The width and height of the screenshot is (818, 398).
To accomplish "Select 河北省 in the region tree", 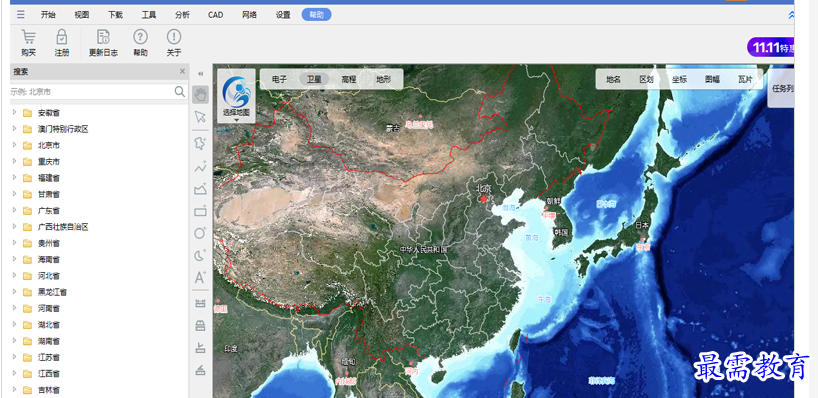I will tap(49, 275).
